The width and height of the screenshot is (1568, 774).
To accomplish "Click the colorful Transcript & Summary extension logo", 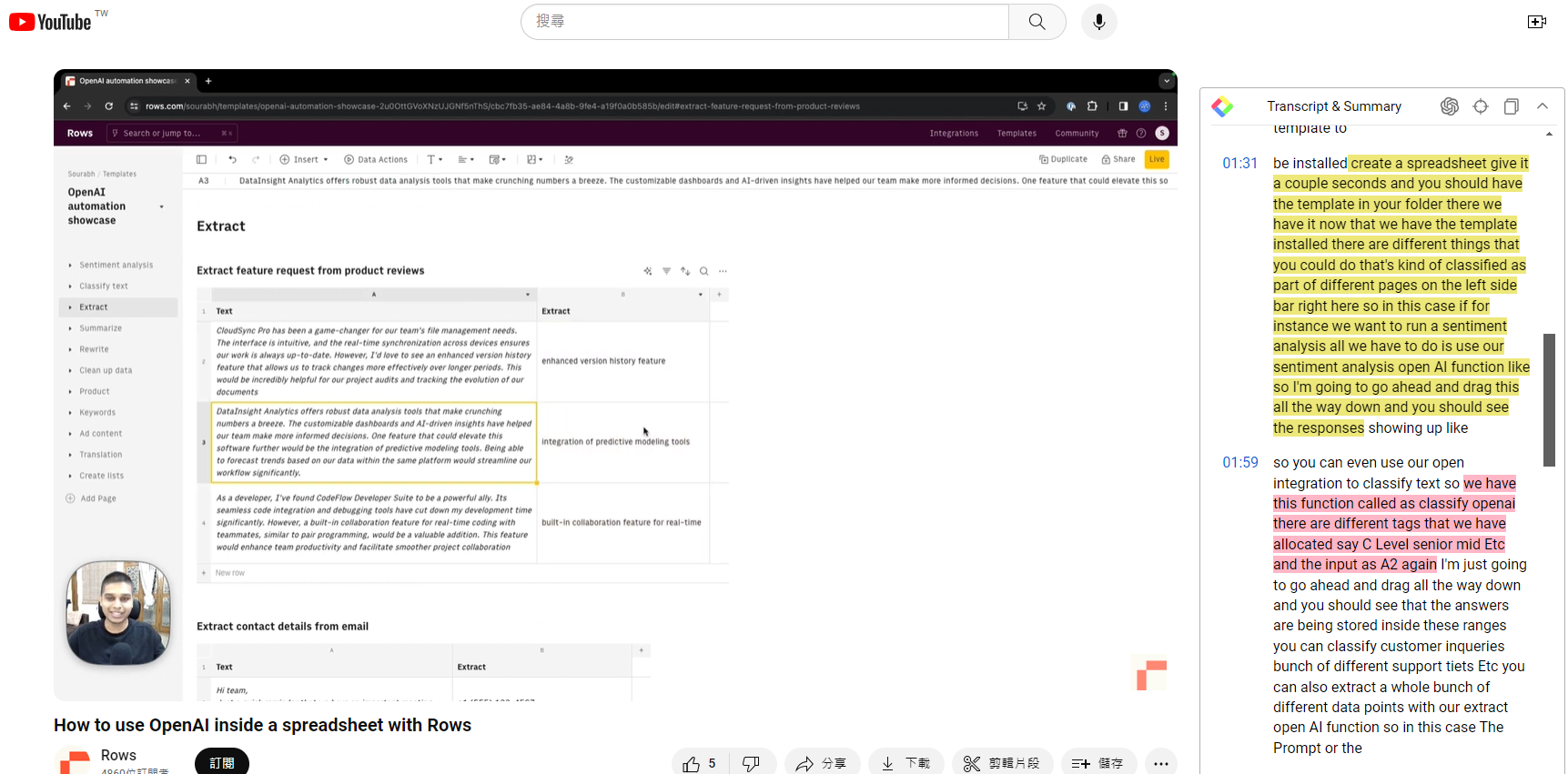I will 1222,106.
